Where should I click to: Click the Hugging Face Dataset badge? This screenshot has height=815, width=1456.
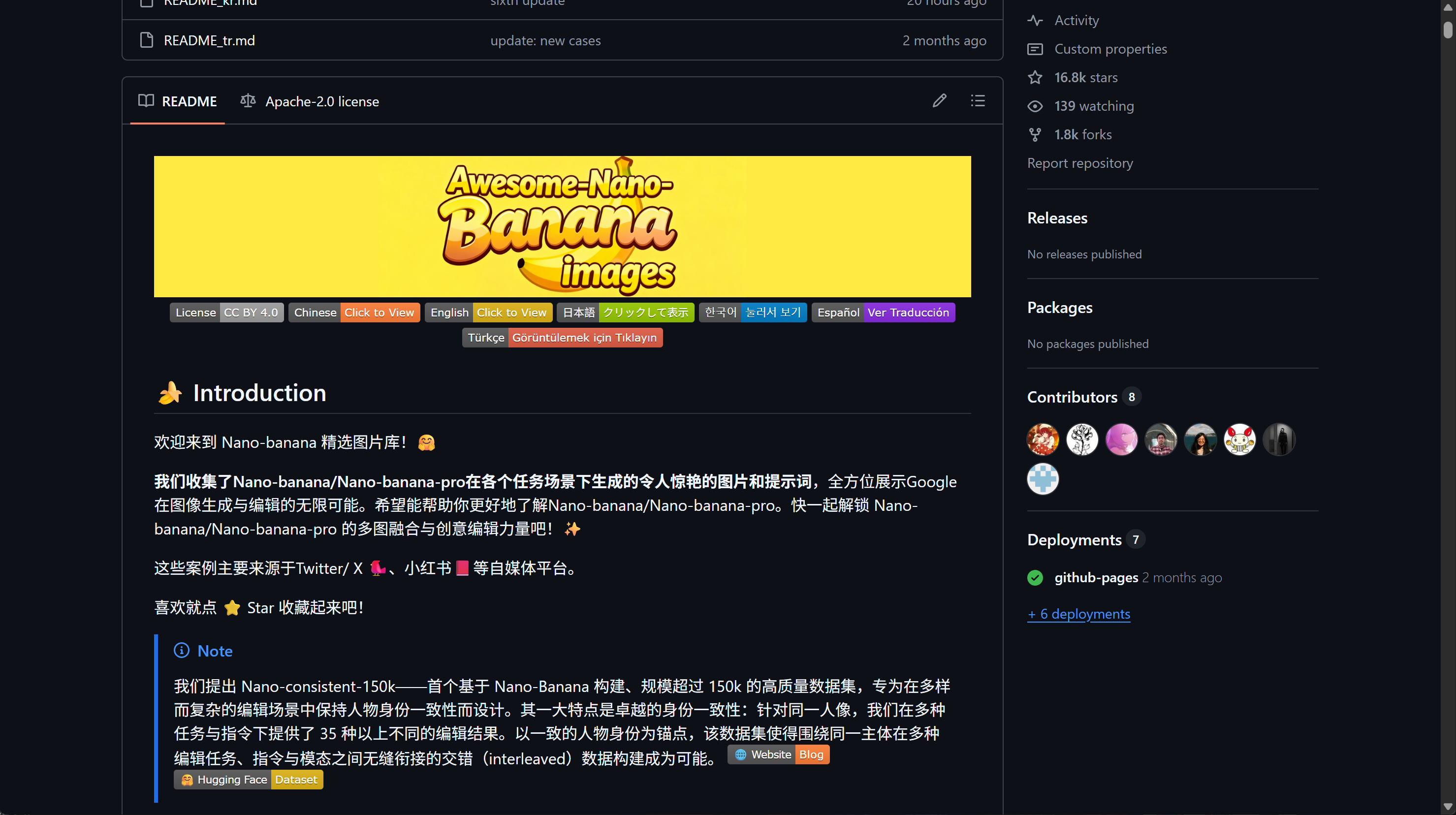point(248,780)
